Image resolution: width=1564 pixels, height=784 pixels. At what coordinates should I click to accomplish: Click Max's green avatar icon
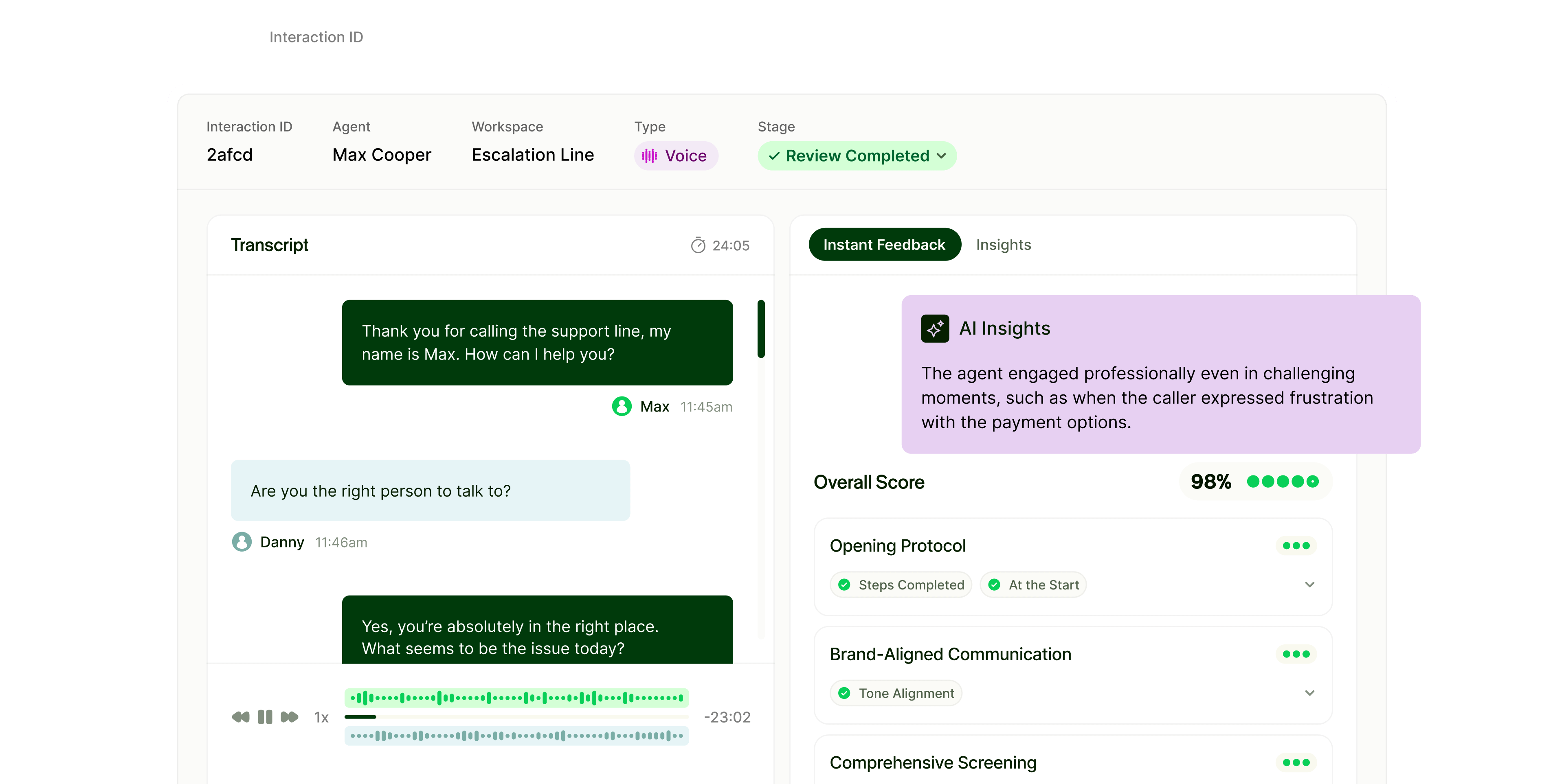621,406
